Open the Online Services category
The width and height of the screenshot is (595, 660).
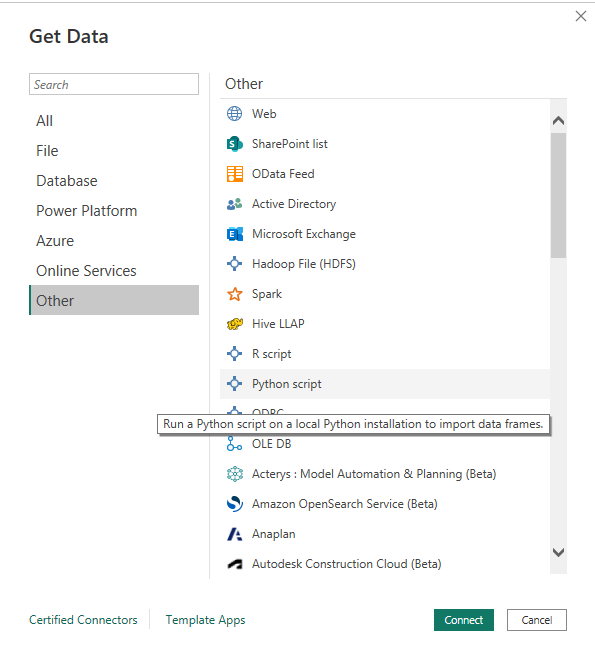(x=86, y=271)
